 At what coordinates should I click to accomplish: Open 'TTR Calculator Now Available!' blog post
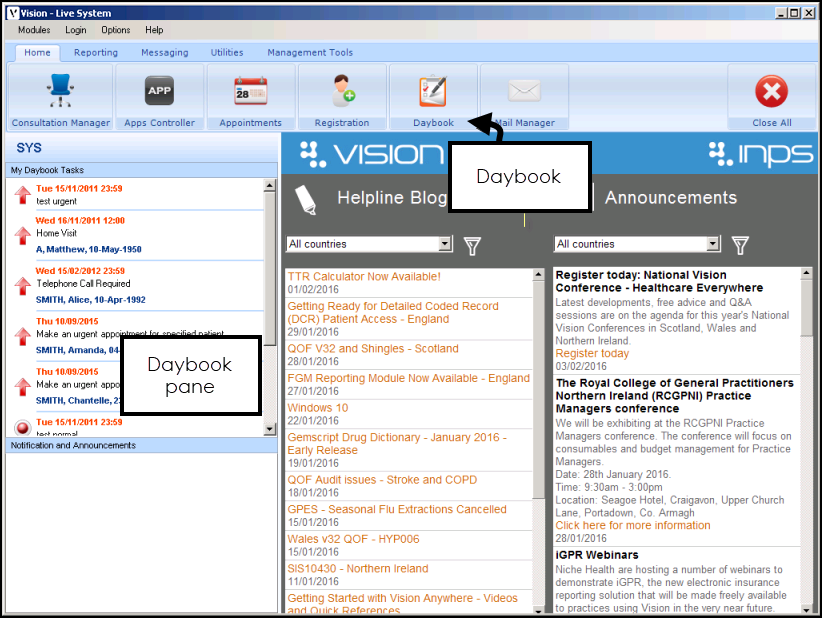pos(364,276)
